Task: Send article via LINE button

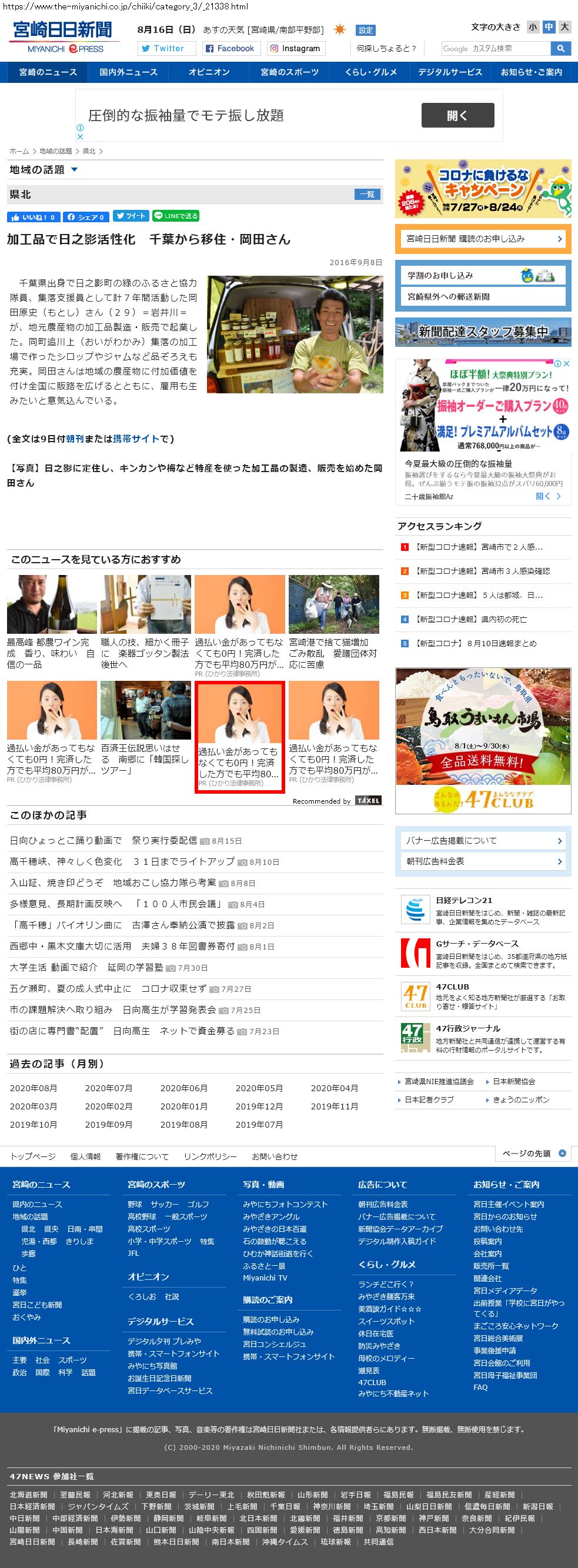Action: pyautogui.click(x=175, y=216)
